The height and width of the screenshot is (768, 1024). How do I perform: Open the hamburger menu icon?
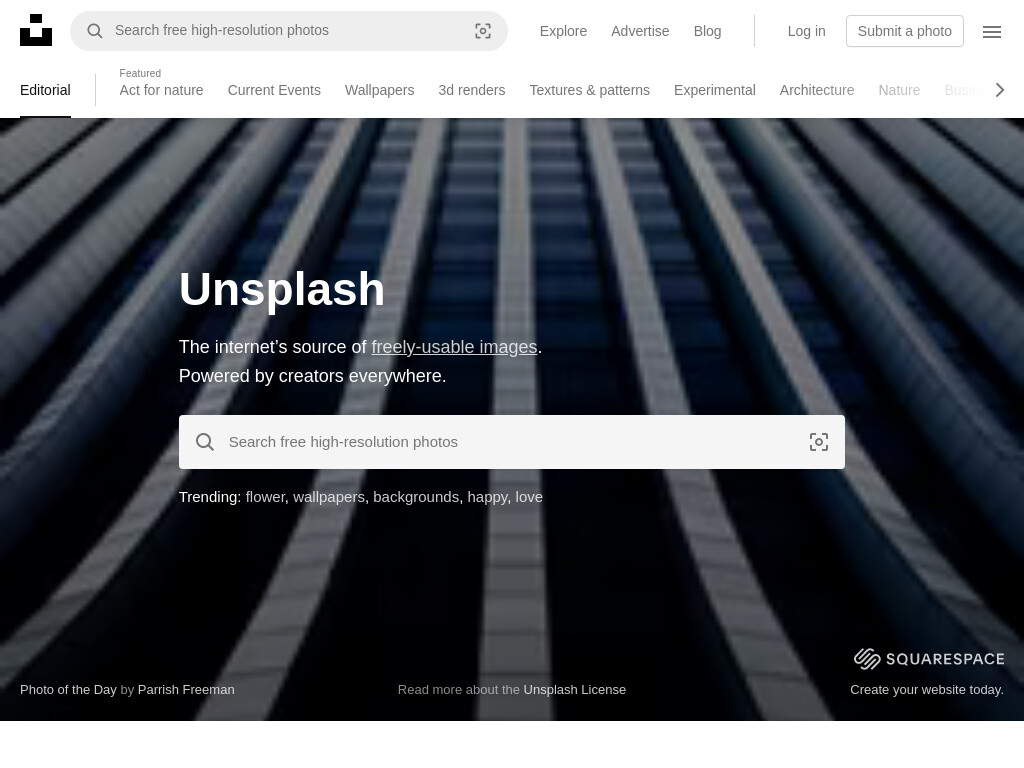click(991, 31)
